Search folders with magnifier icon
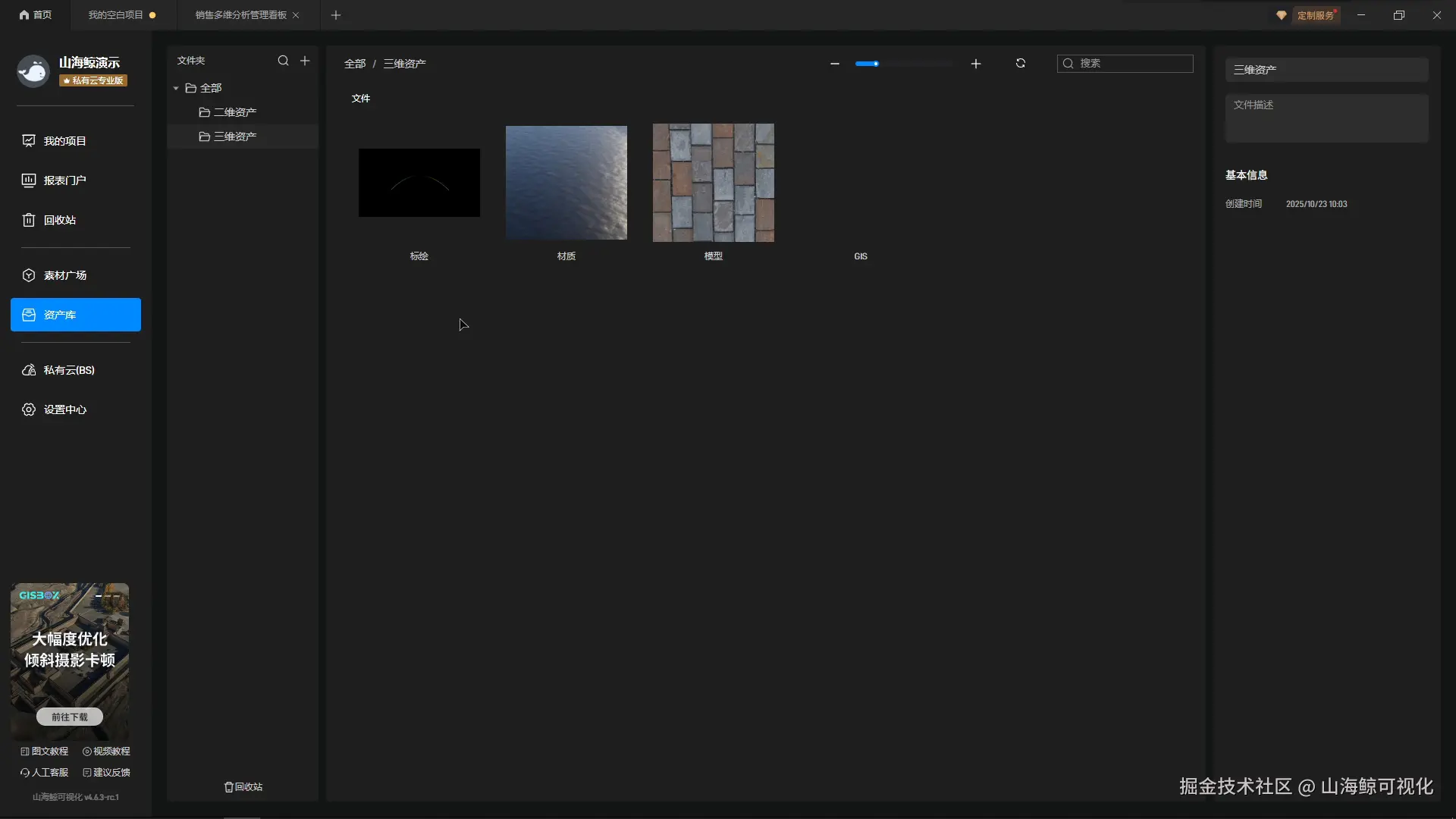 284,61
